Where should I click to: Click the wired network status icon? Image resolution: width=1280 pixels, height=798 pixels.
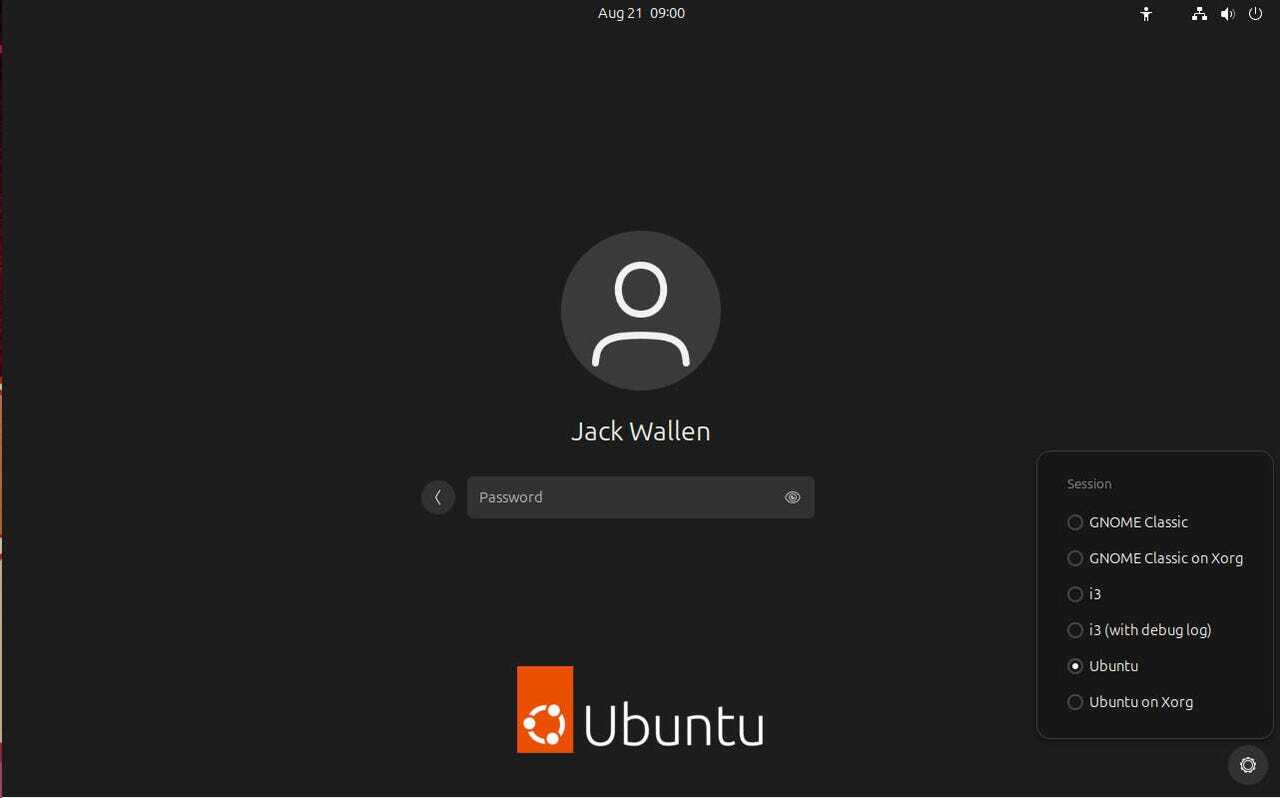(x=1199, y=14)
